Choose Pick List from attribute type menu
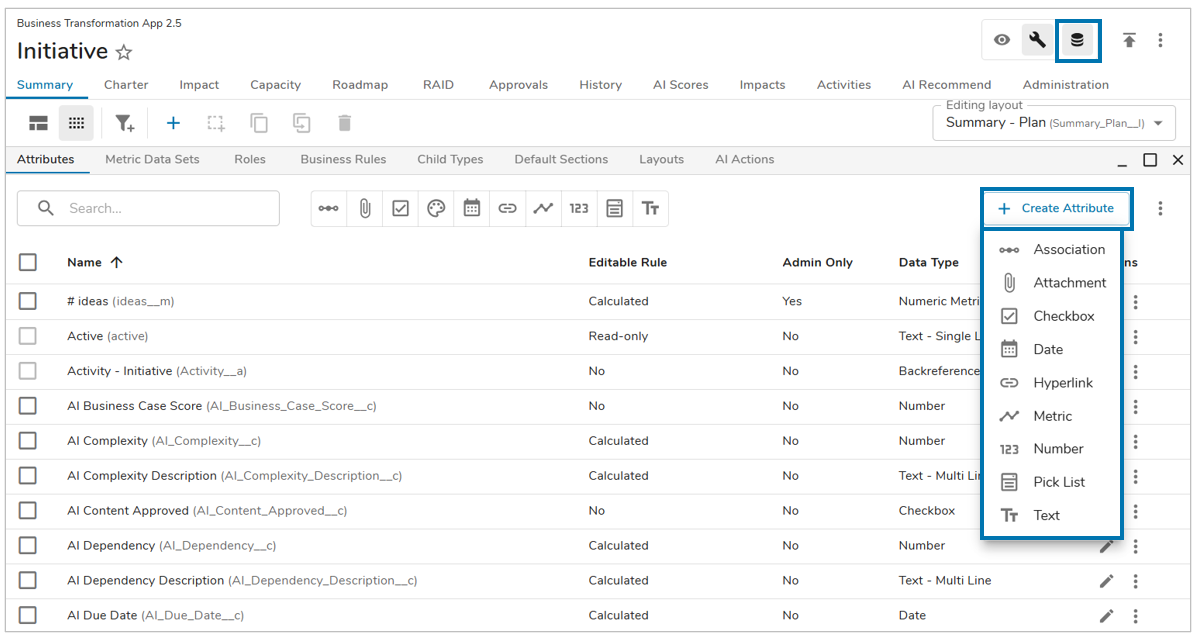Viewport: 1200px width, 641px height. (1058, 482)
